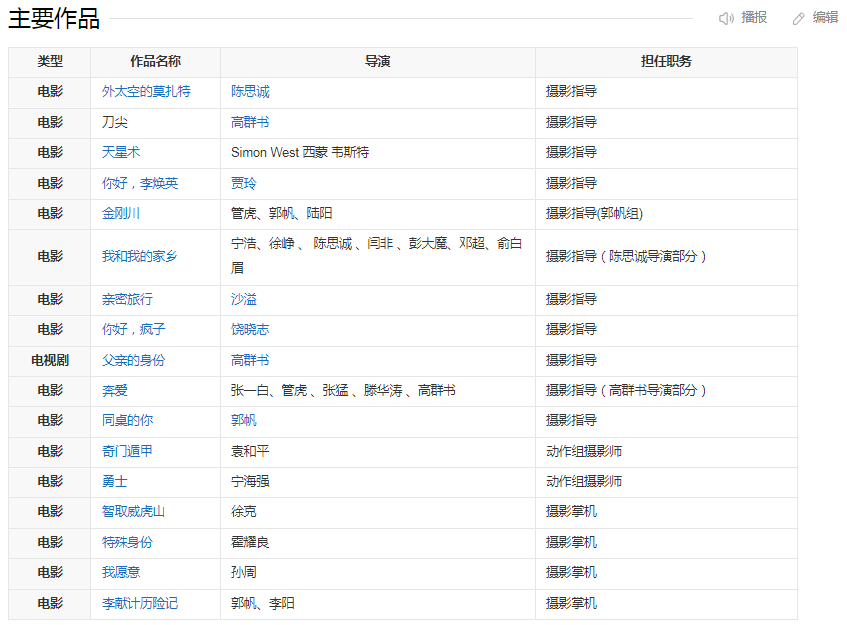Click the 播报 text label
The width and height of the screenshot is (847, 625).
pos(754,18)
